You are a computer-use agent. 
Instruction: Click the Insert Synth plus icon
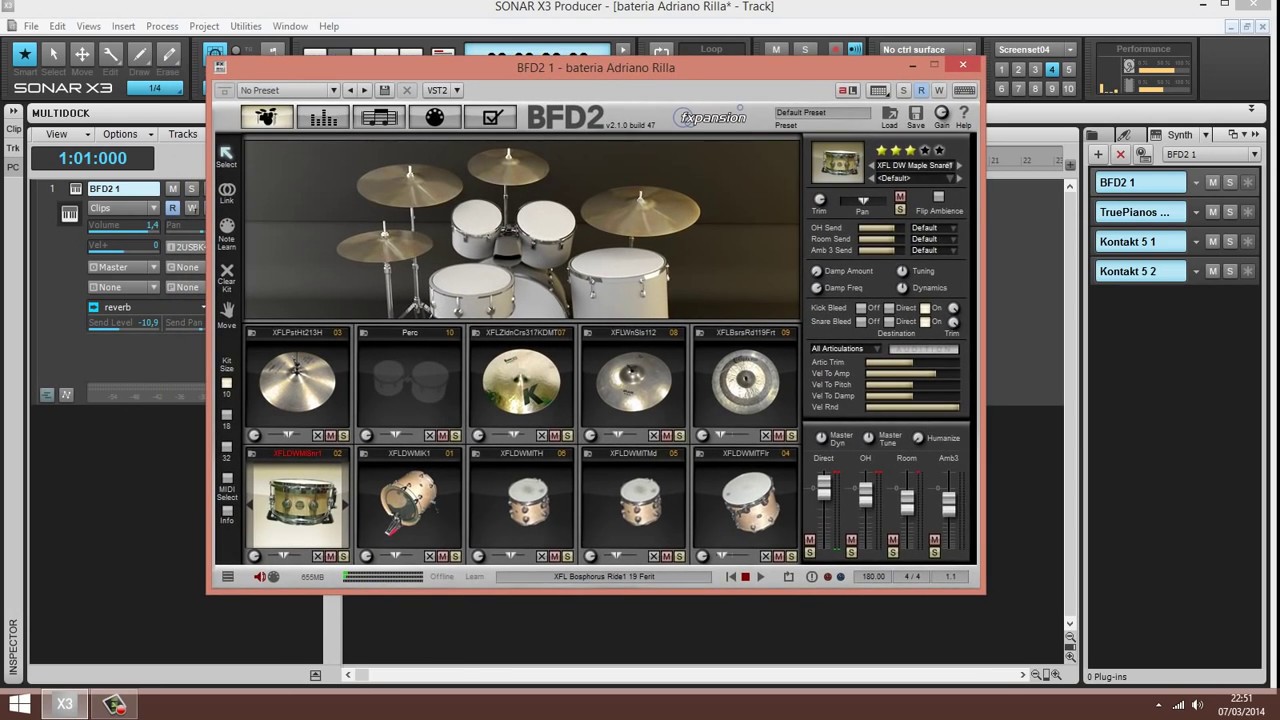pos(1098,154)
